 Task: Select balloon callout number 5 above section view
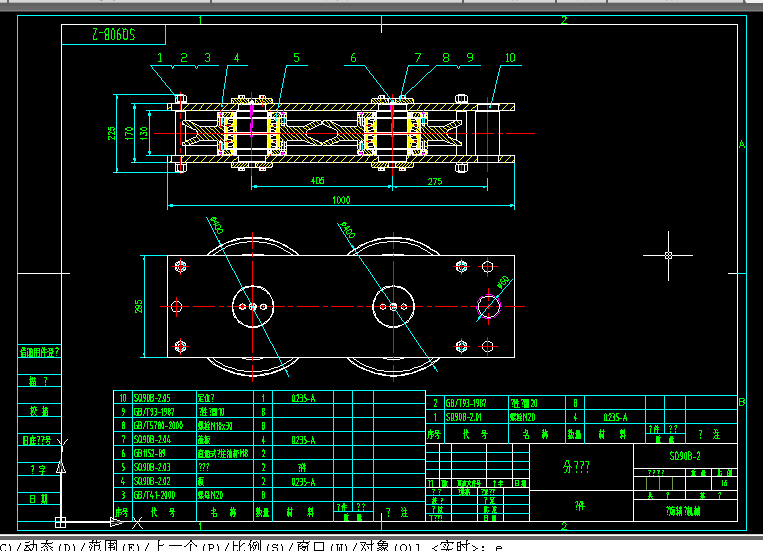296,58
